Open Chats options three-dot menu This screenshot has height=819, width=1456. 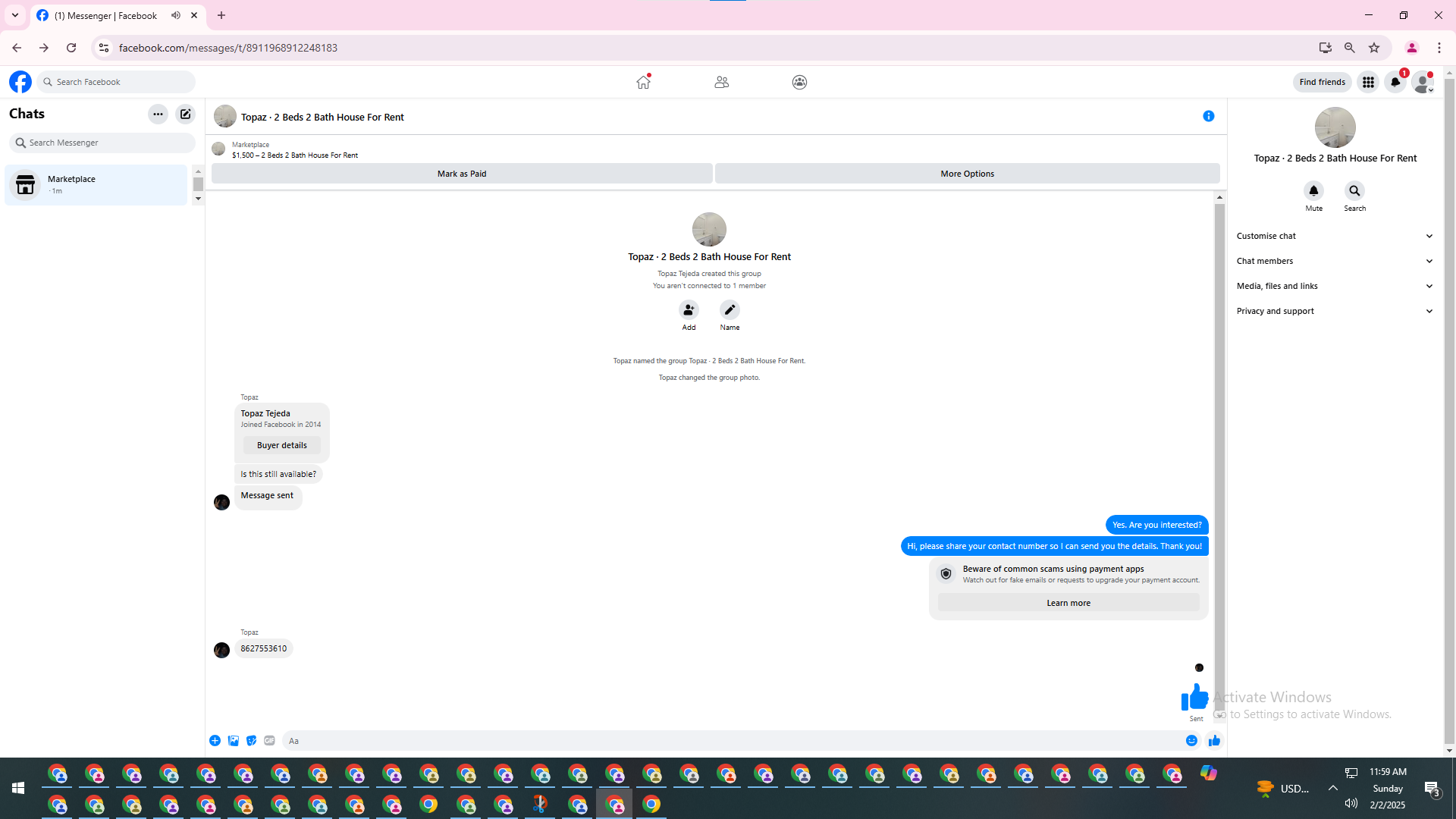click(x=158, y=115)
